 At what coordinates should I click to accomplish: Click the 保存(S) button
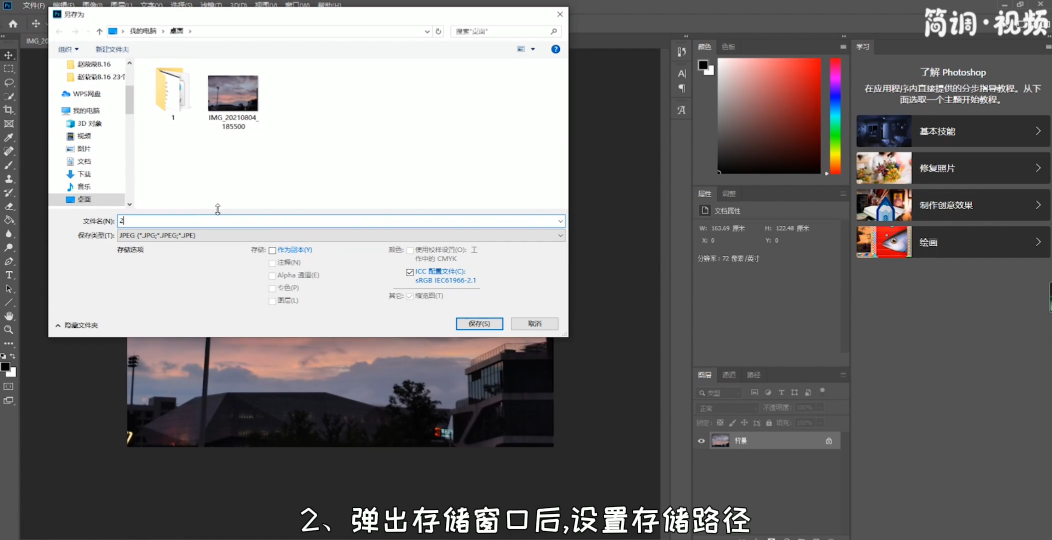tap(478, 324)
